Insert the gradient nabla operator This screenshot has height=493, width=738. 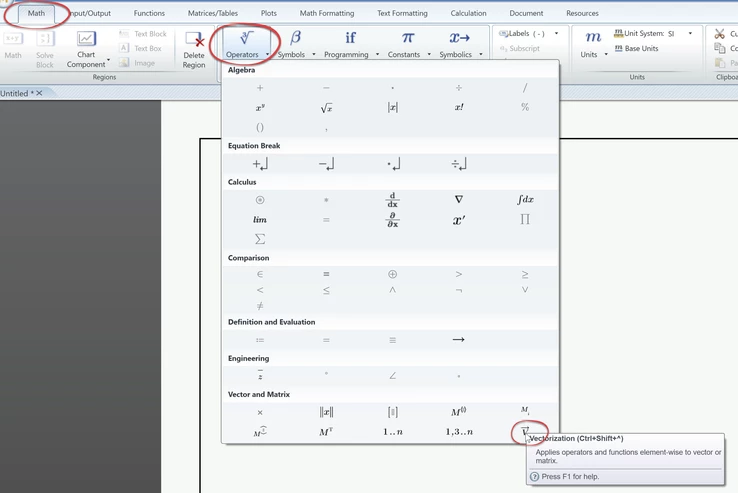(459, 200)
